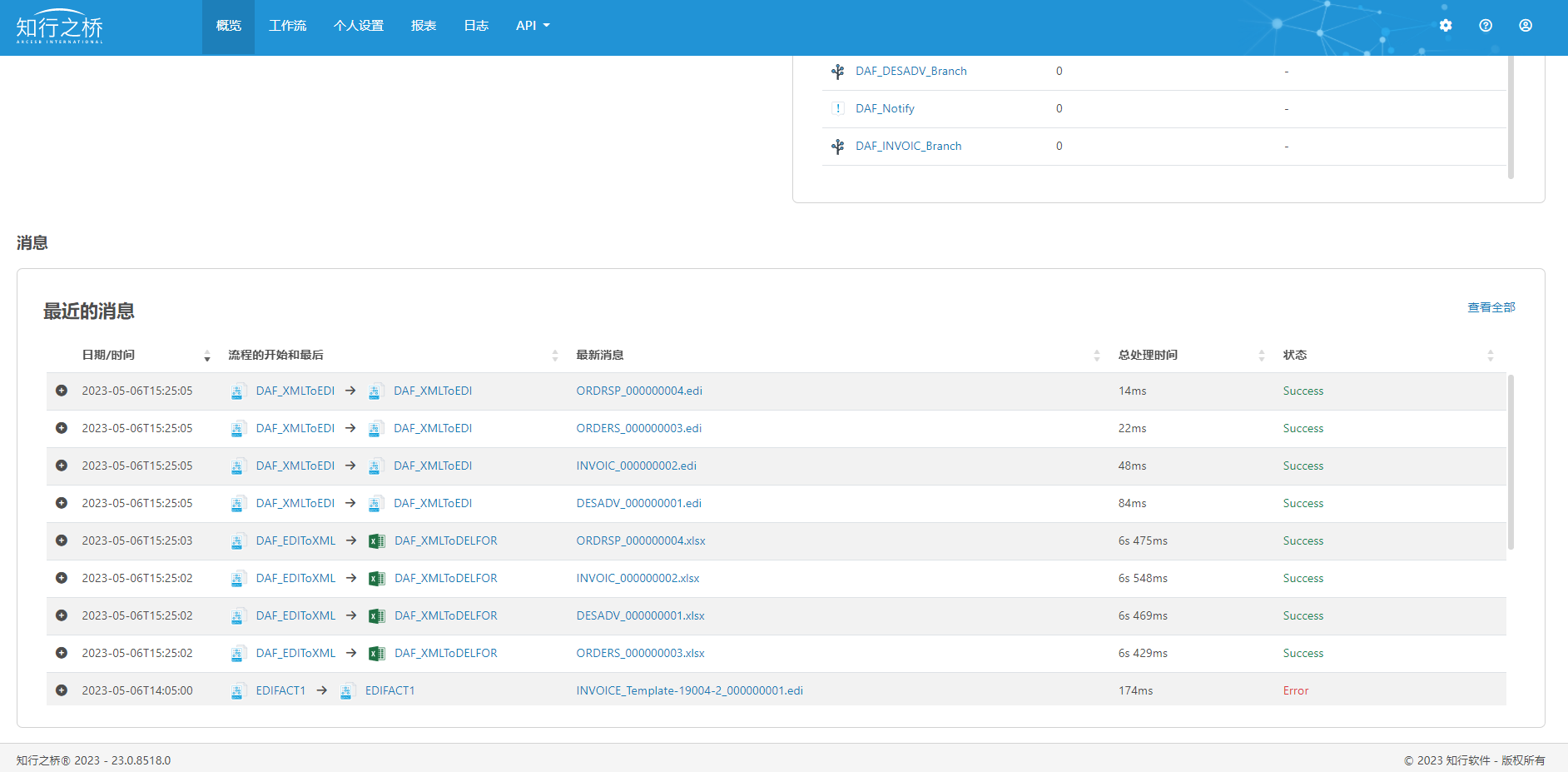1568x772 pixels.
Task: Open the 报表 tab
Action: click(x=424, y=27)
